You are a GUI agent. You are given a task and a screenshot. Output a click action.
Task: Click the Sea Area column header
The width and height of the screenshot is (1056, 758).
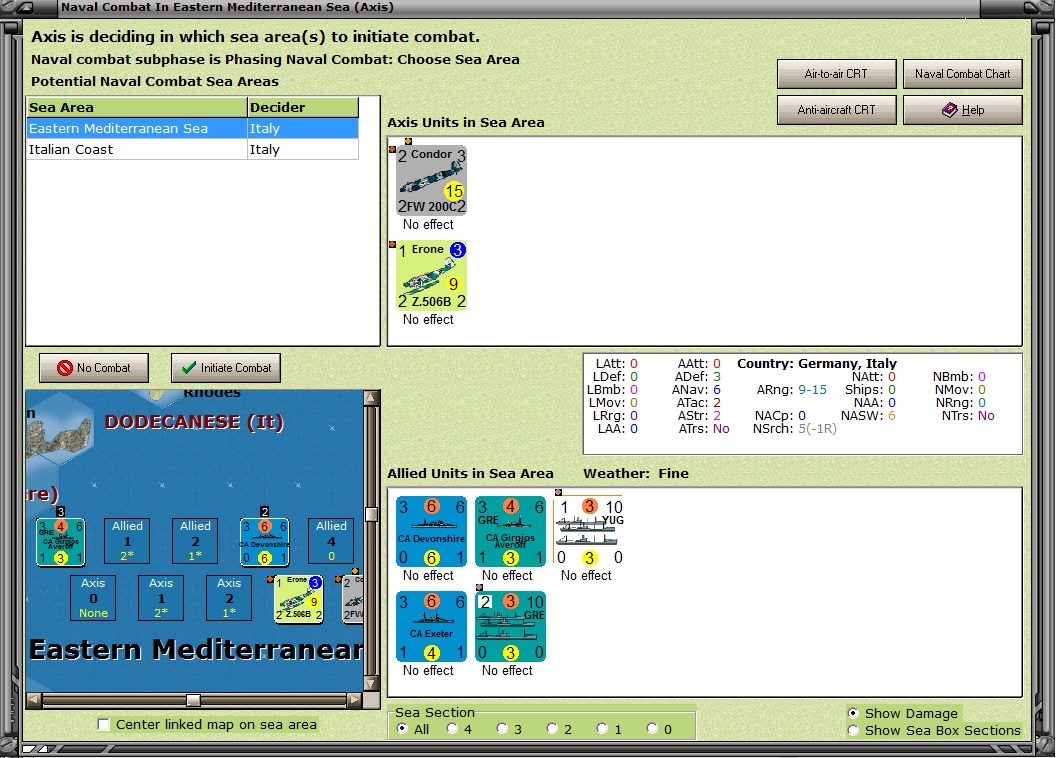137,107
